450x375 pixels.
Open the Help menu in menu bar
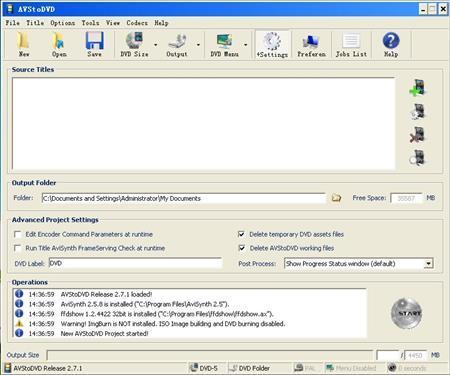coord(161,23)
